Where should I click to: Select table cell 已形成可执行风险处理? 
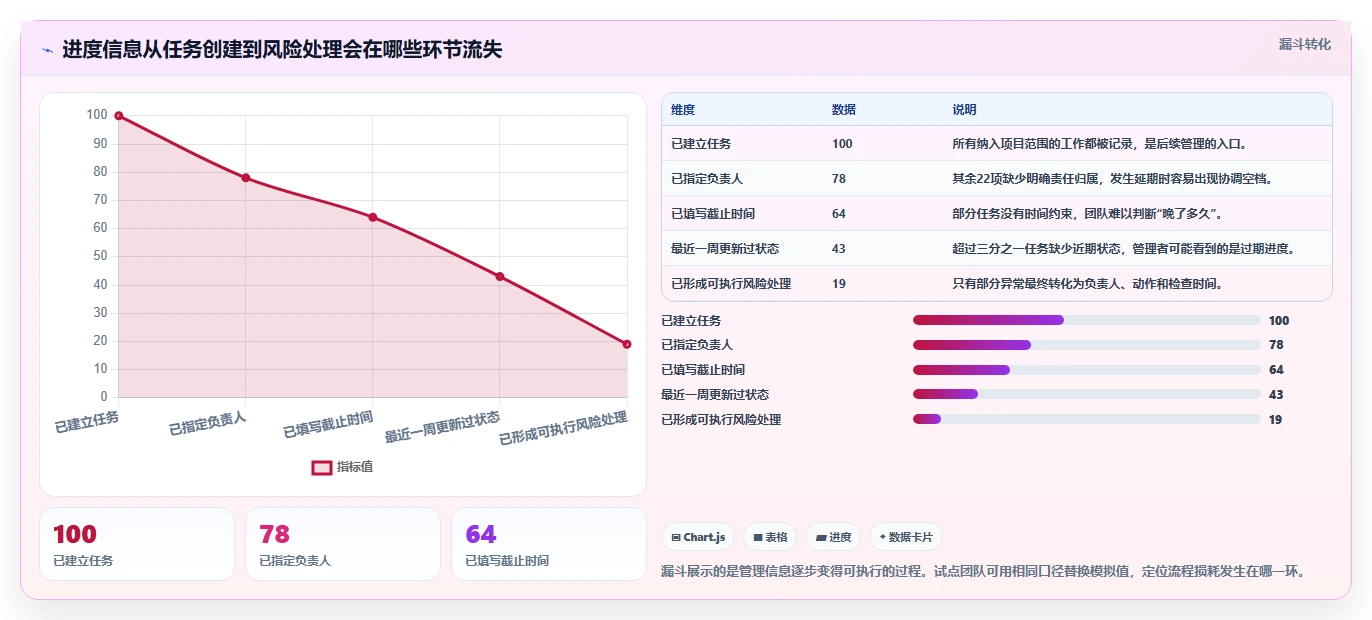[731, 284]
